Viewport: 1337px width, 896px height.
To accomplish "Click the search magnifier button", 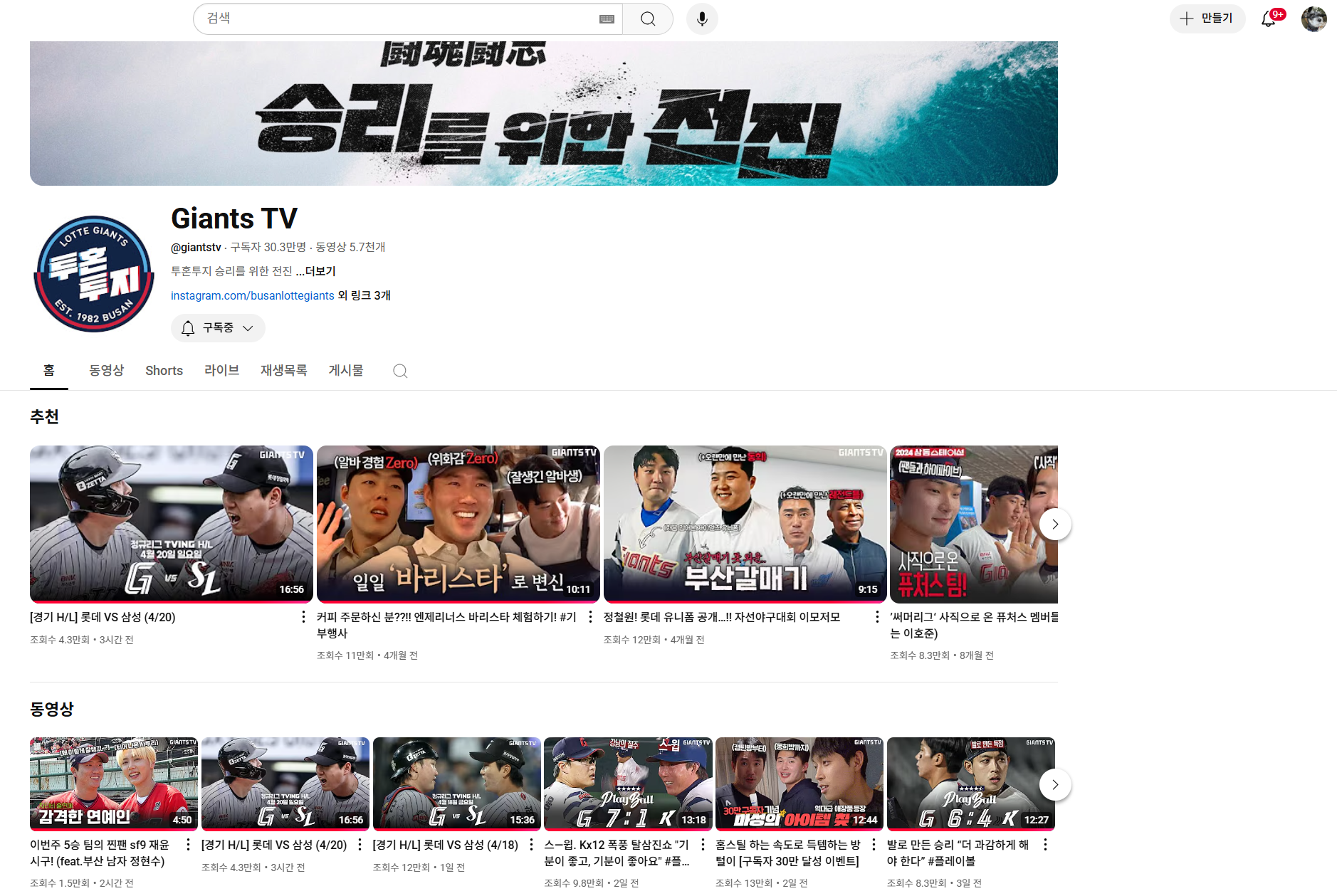I will [x=647, y=19].
